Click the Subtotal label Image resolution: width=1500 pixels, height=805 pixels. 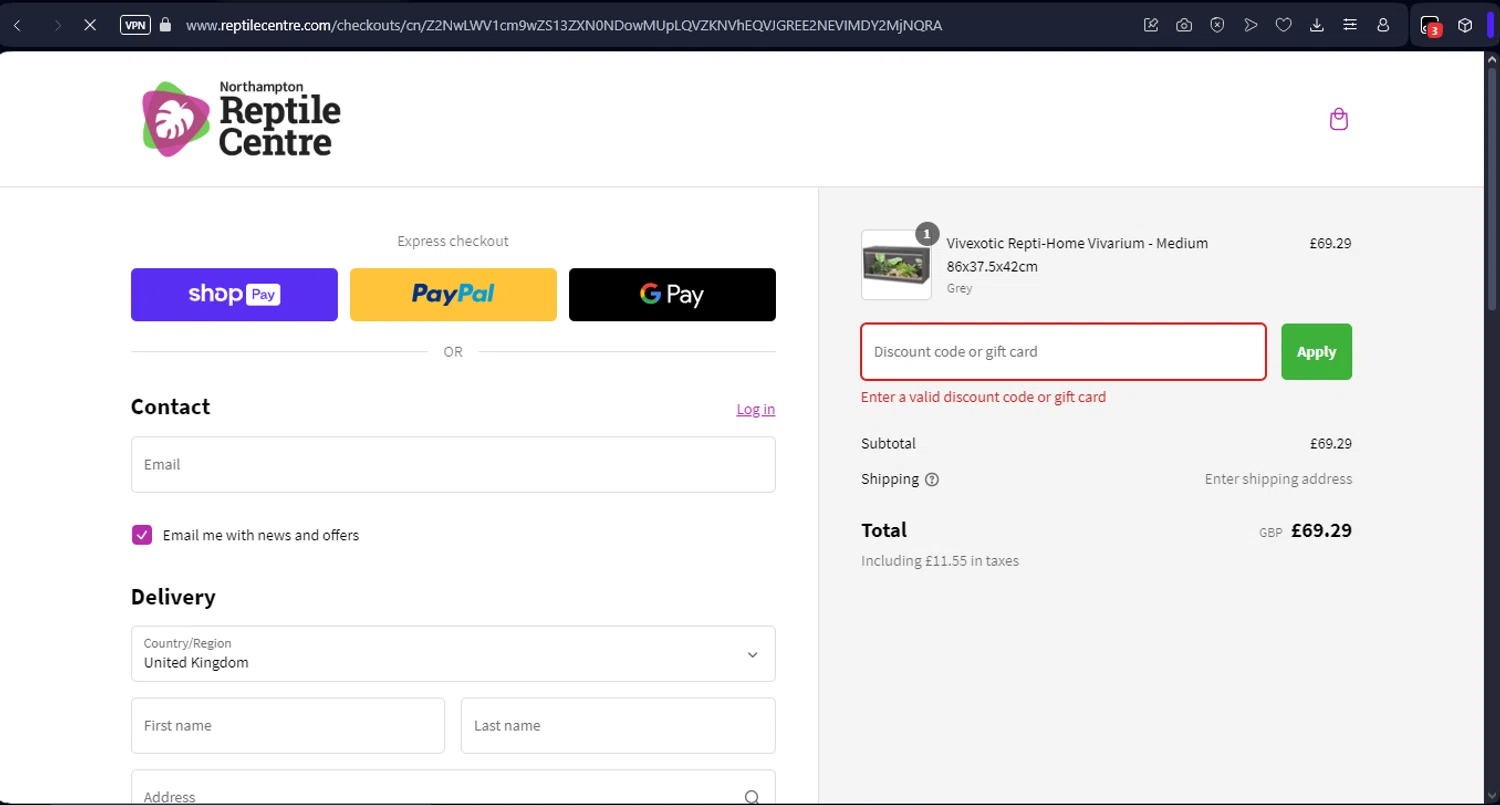click(888, 443)
